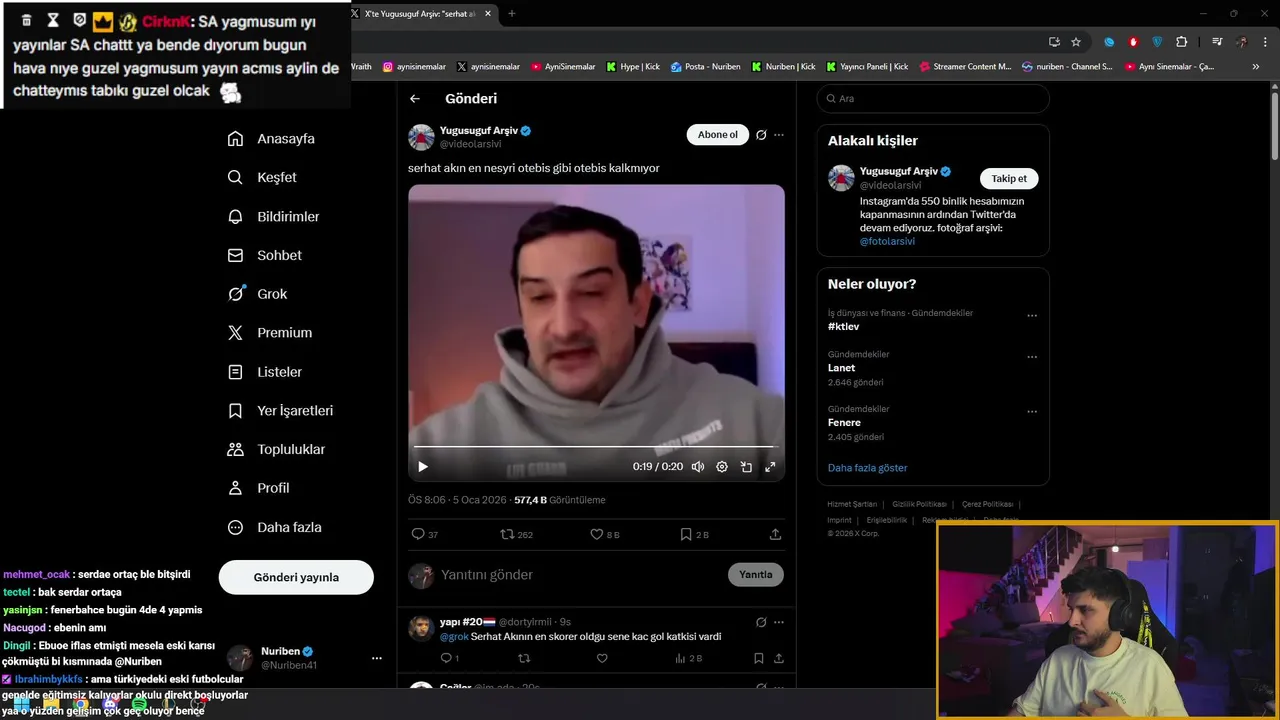Open browser extensions puzzle icon
Image resolution: width=1280 pixels, height=720 pixels.
tap(1181, 42)
